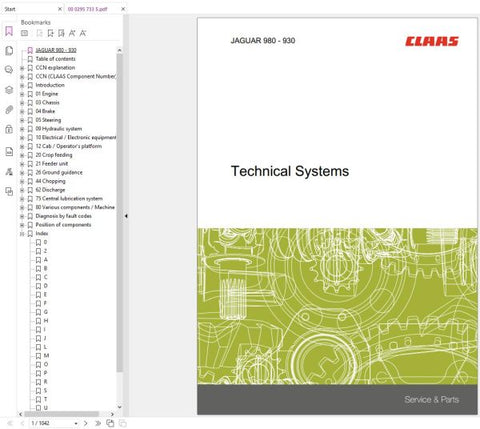Click the bookmarks scroll-up arrow
Viewport: 480px width, 429px height.
120,50
